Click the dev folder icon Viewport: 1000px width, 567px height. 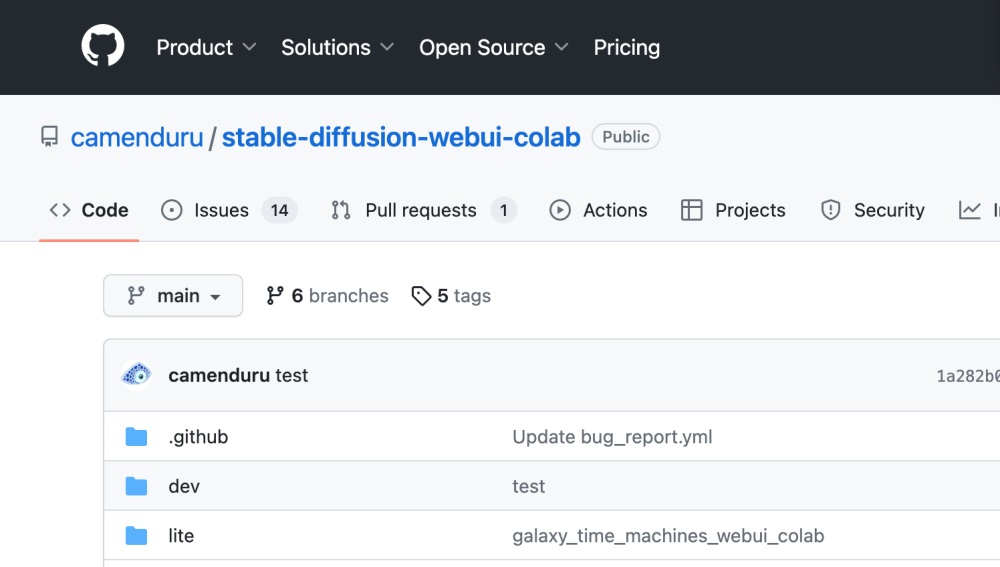point(136,486)
